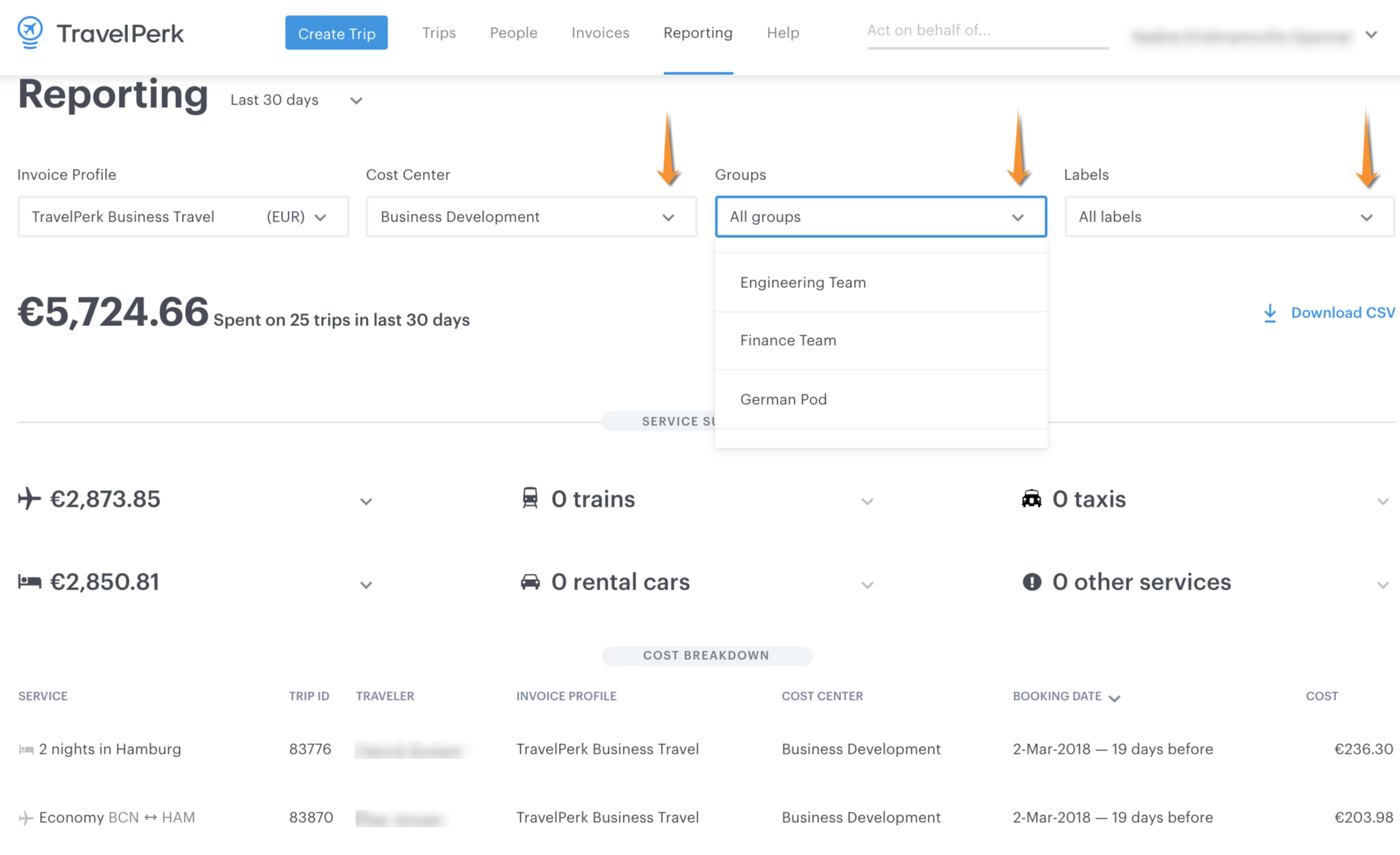1400x855 pixels.
Task: Select the Reporting tab
Action: pyautogui.click(x=698, y=33)
